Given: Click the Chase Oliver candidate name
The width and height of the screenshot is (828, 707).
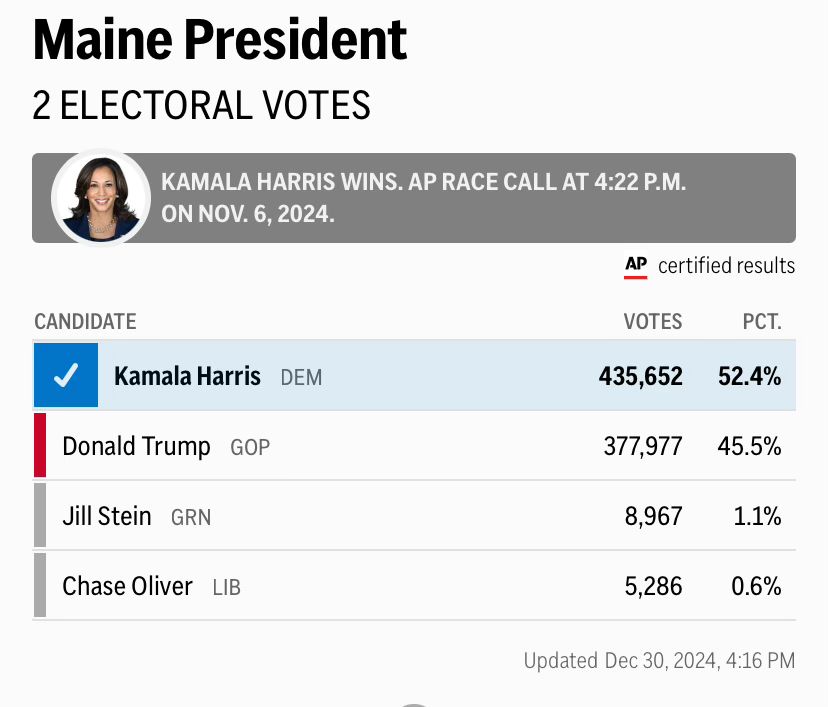Looking at the screenshot, I should [x=127, y=586].
